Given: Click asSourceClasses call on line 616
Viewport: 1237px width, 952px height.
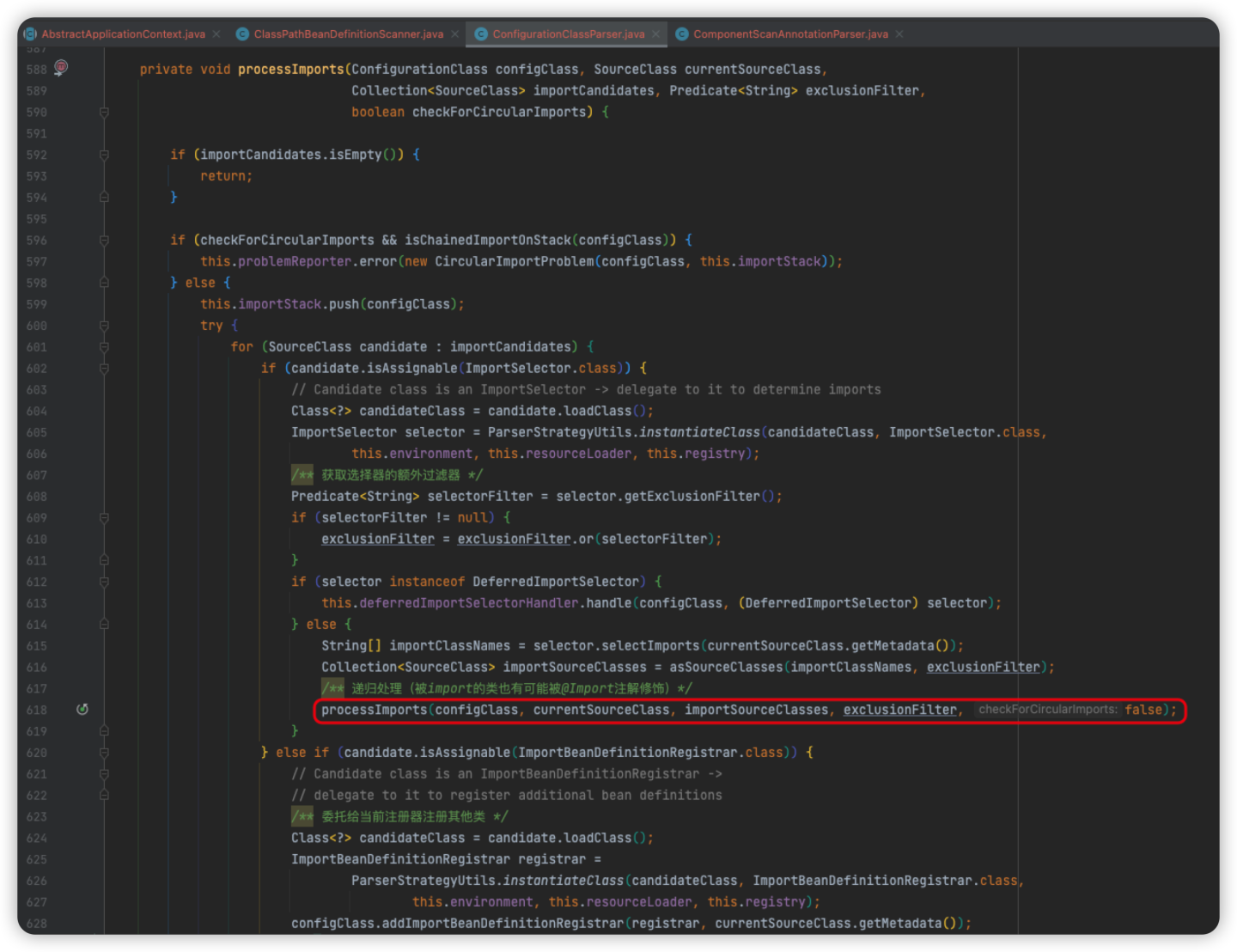Looking at the screenshot, I should (726, 667).
